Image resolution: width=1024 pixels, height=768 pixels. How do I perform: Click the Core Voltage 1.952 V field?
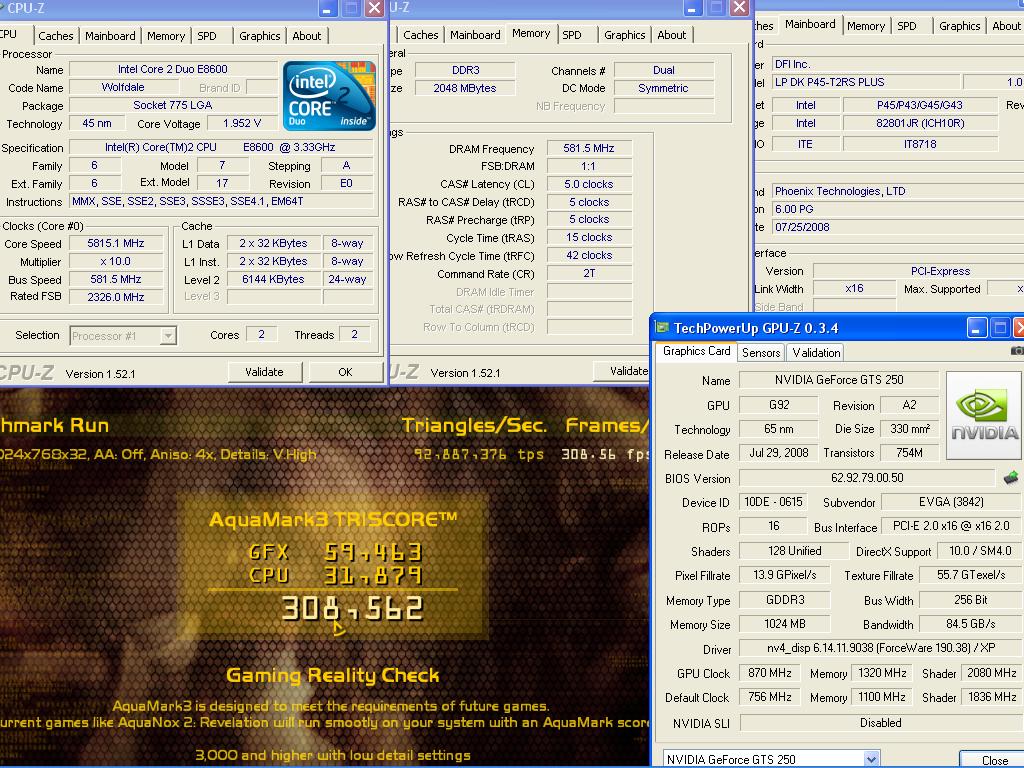(x=242, y=123)
